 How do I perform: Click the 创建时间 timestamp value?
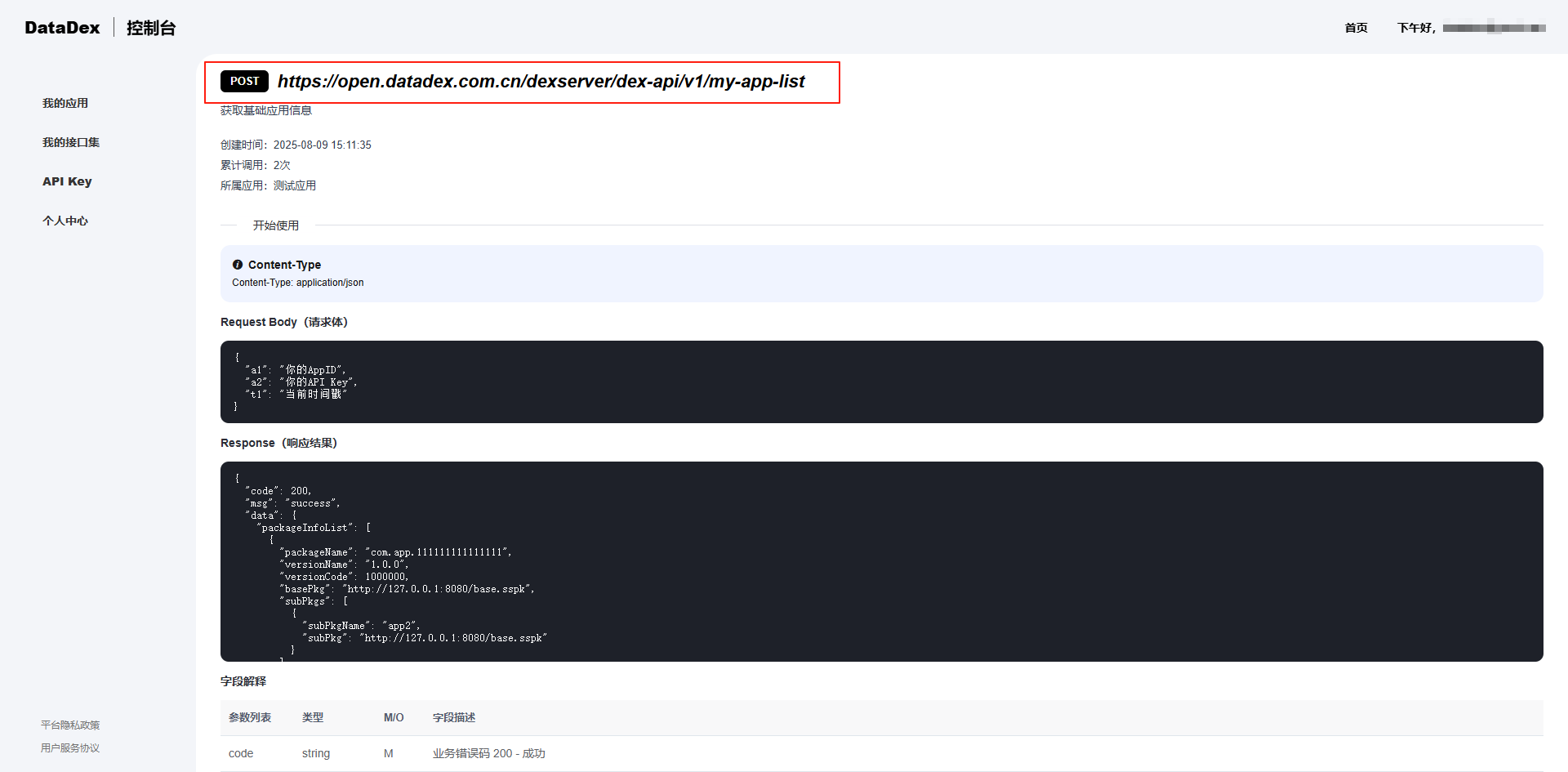pos(322,145)
